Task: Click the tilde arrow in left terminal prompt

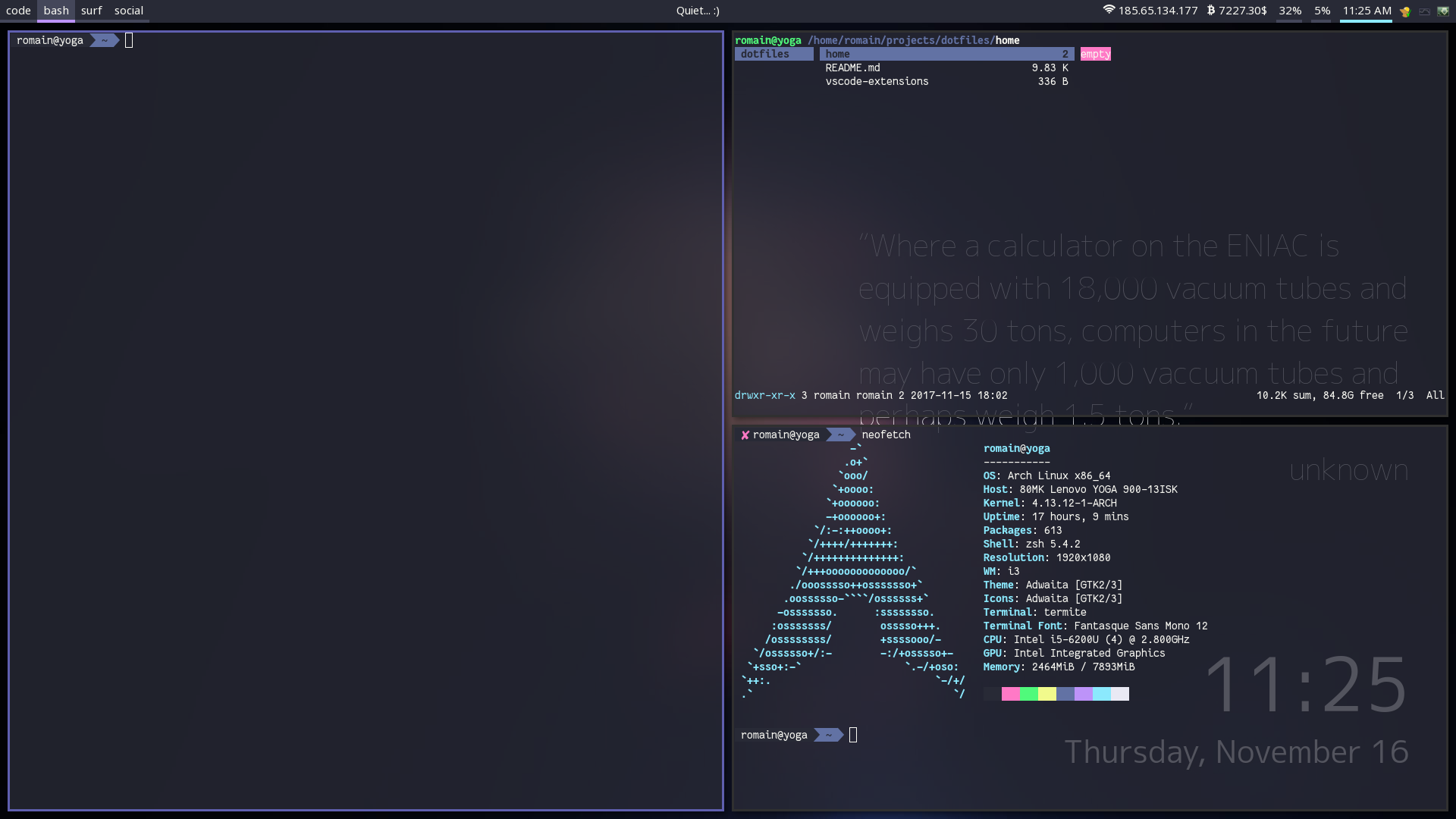Action: coord(105,41)
